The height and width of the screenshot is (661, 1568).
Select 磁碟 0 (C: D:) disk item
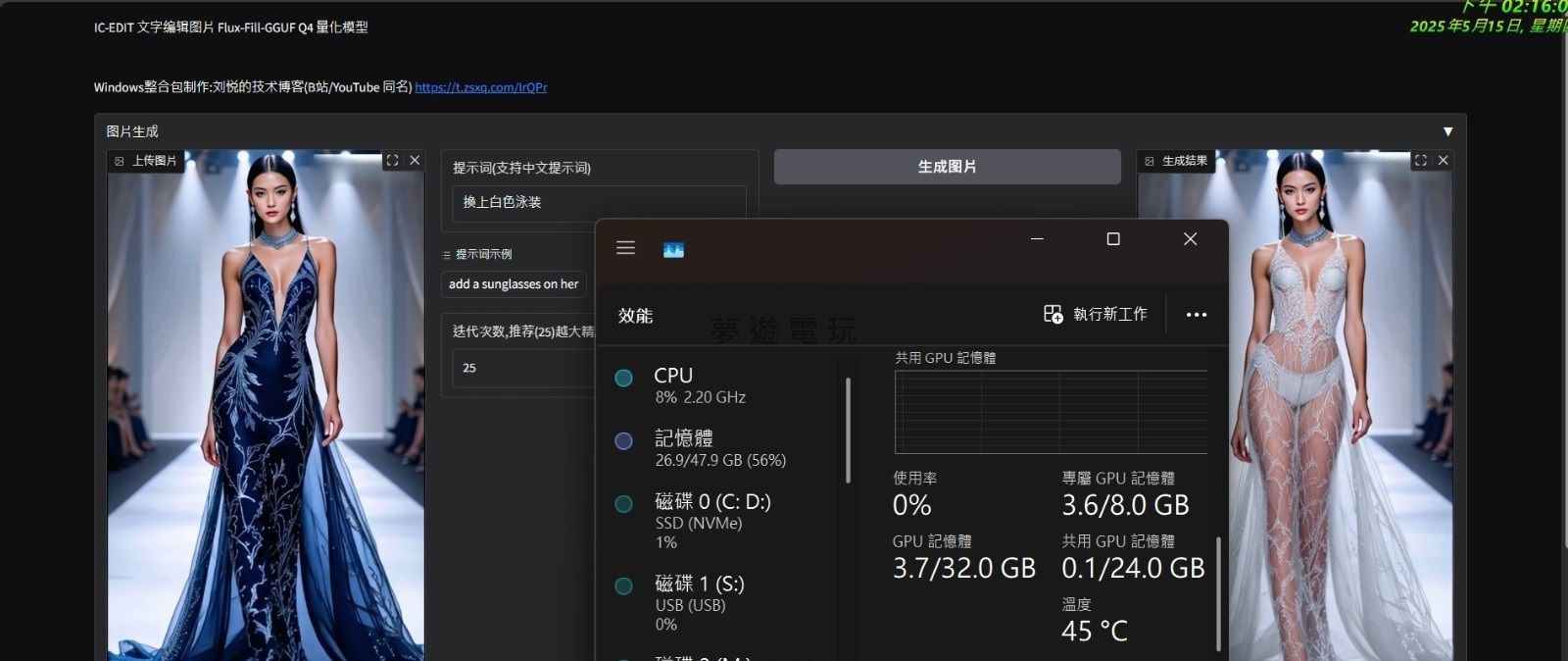point(712,520)
